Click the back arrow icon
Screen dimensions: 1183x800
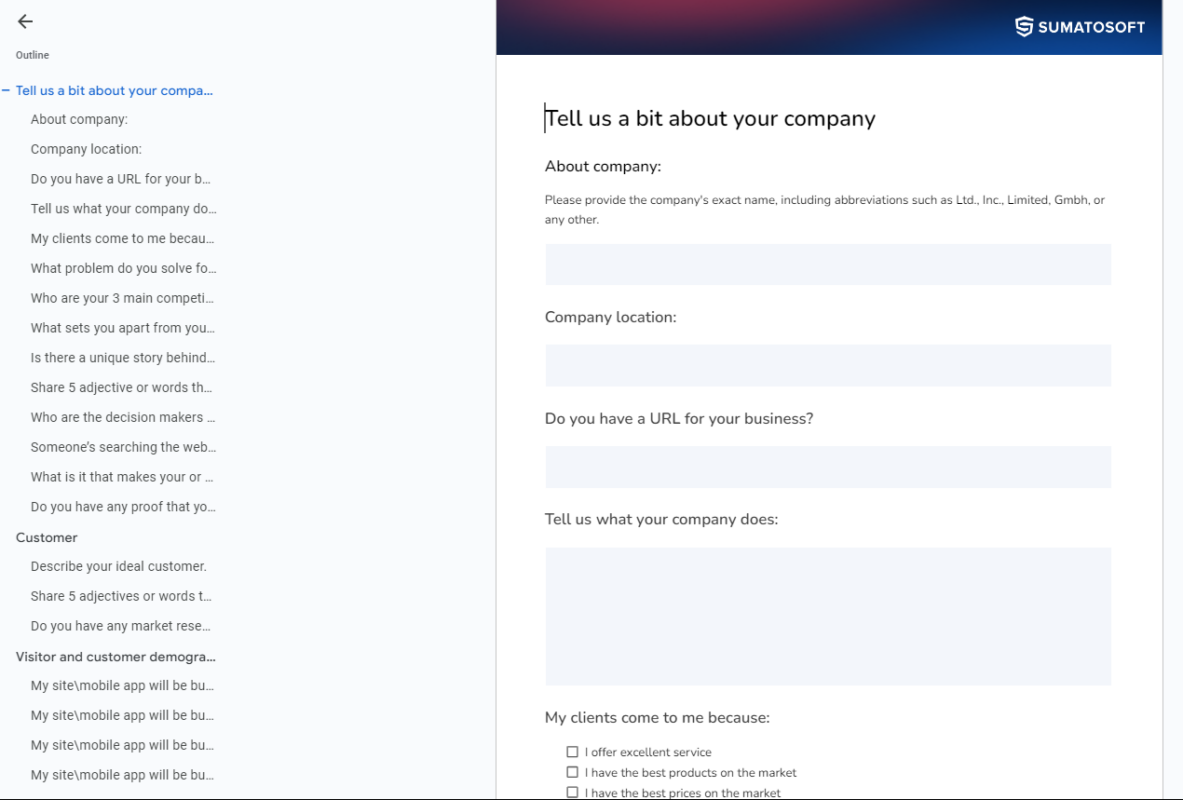click(24, 21)
